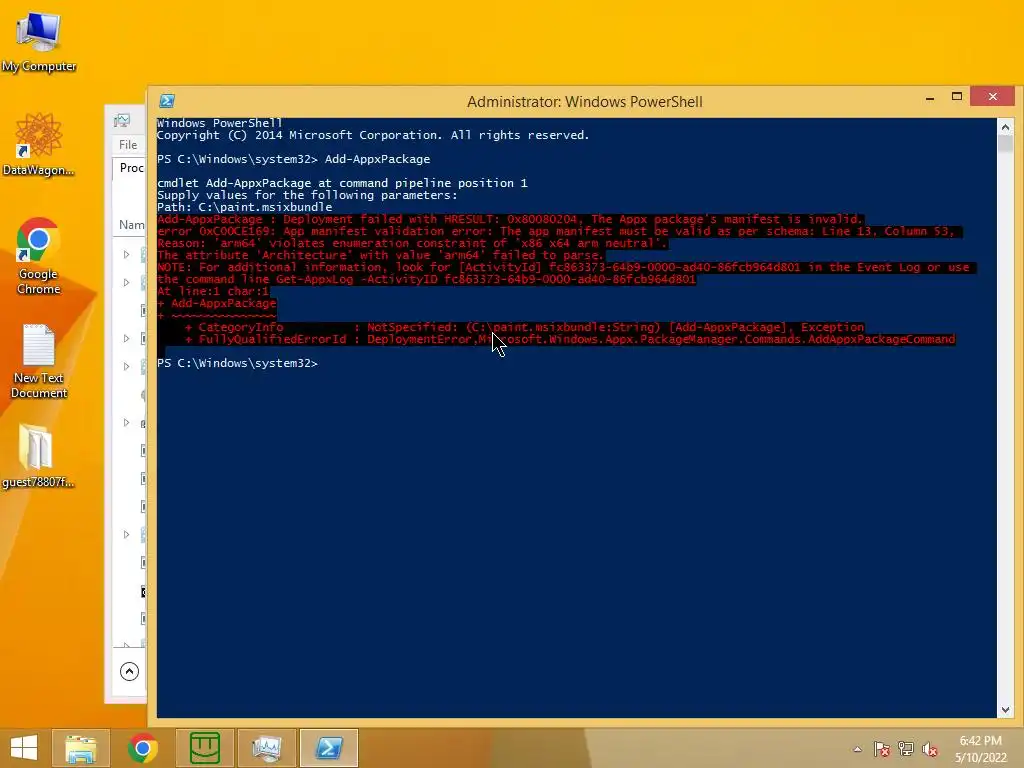
Task: Click the 'Path: C:\paint.msixbundle' line
Action: coord(245,207)
